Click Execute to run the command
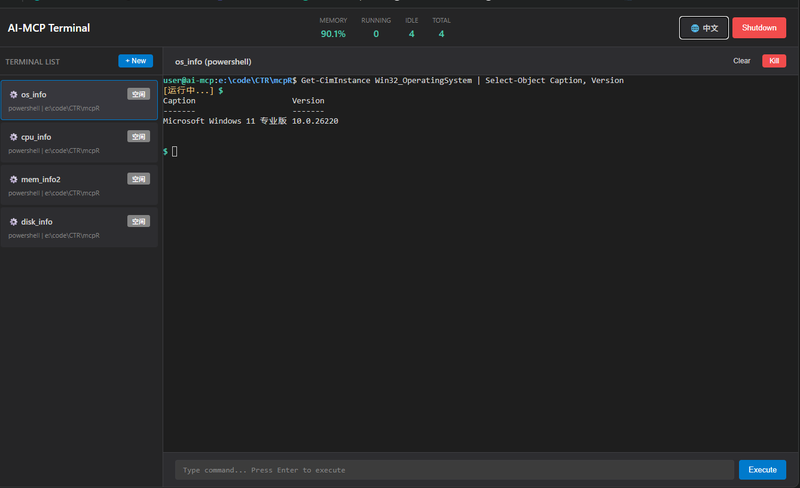This screenshot has width=800, height=488. [x=762, y=470]
